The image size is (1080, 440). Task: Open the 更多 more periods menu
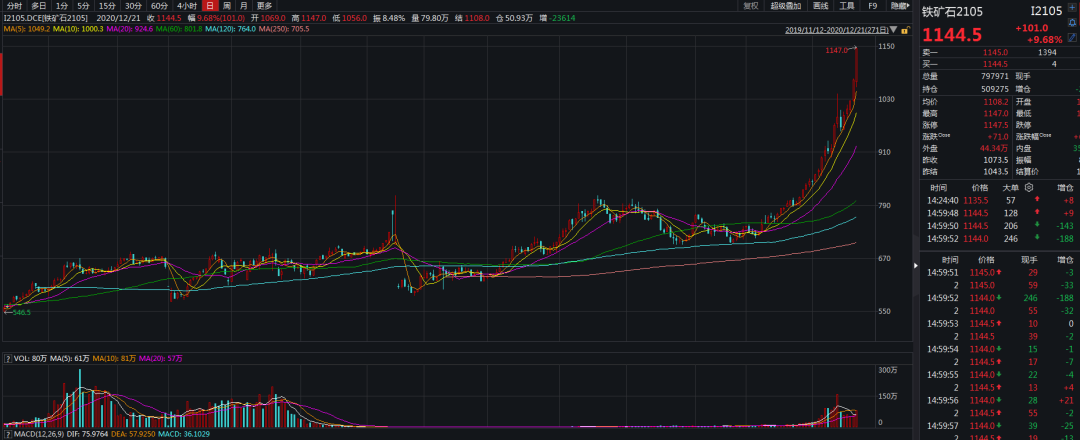click(x=264, y=6)
